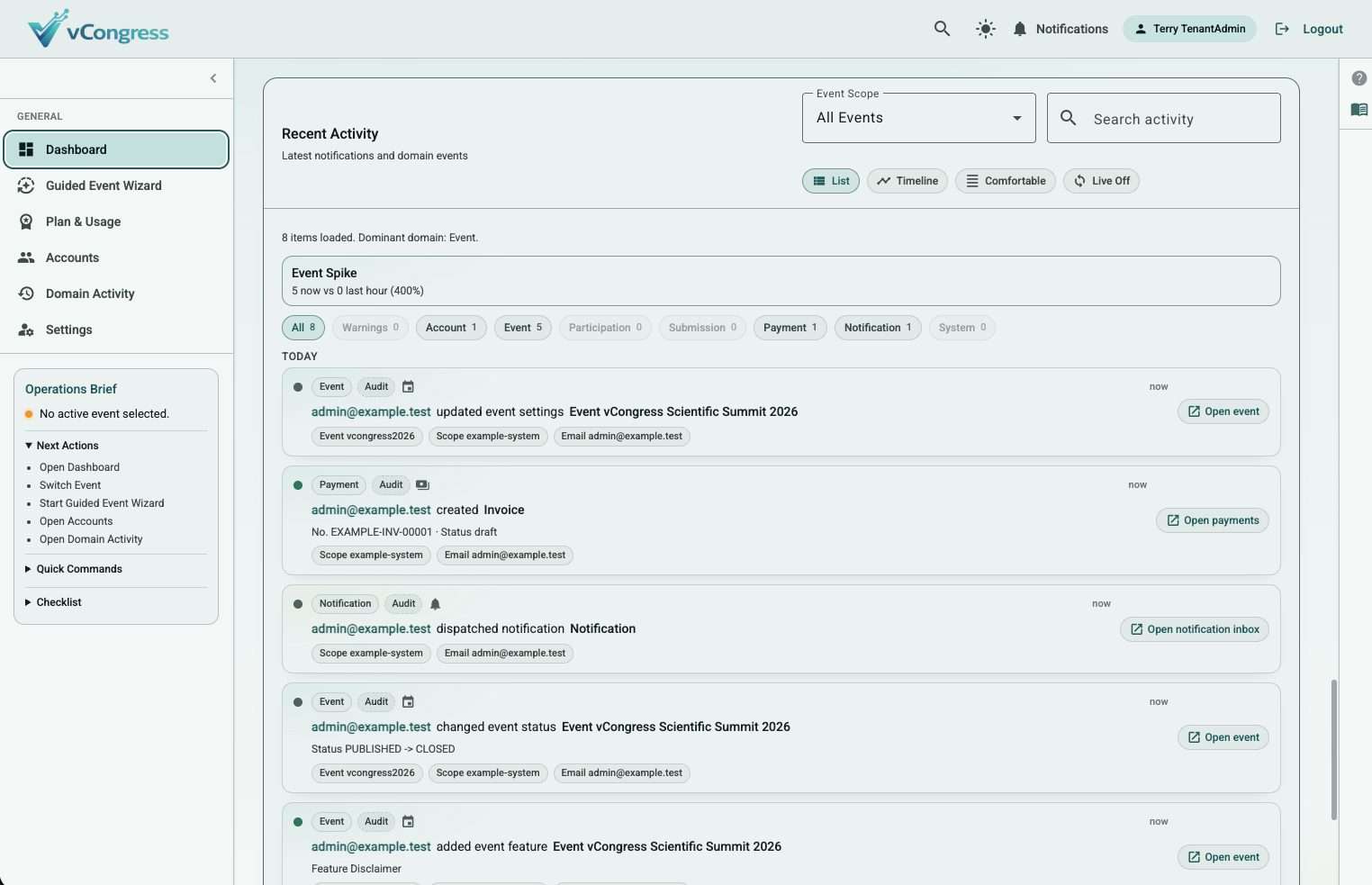Toggle Comfortable density
Image resolution: width=1372 pixels, height=885 pixels.
coord(1006,181)
